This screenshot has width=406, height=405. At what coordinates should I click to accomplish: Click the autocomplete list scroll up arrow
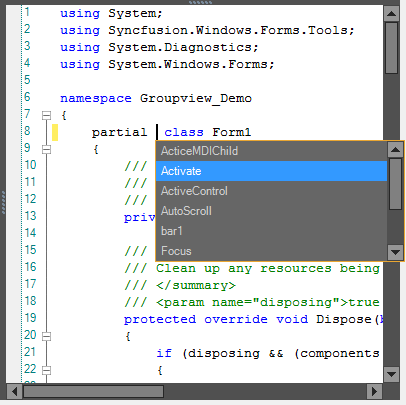click(395, 149)
